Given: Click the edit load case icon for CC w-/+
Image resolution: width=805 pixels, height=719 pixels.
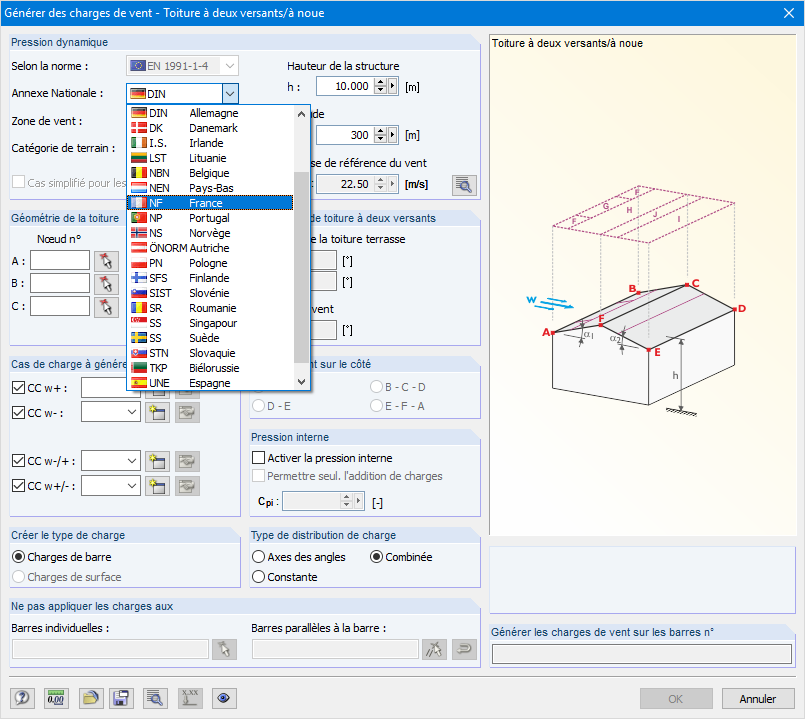Looking at the screenshot, I should pos(187,461).
